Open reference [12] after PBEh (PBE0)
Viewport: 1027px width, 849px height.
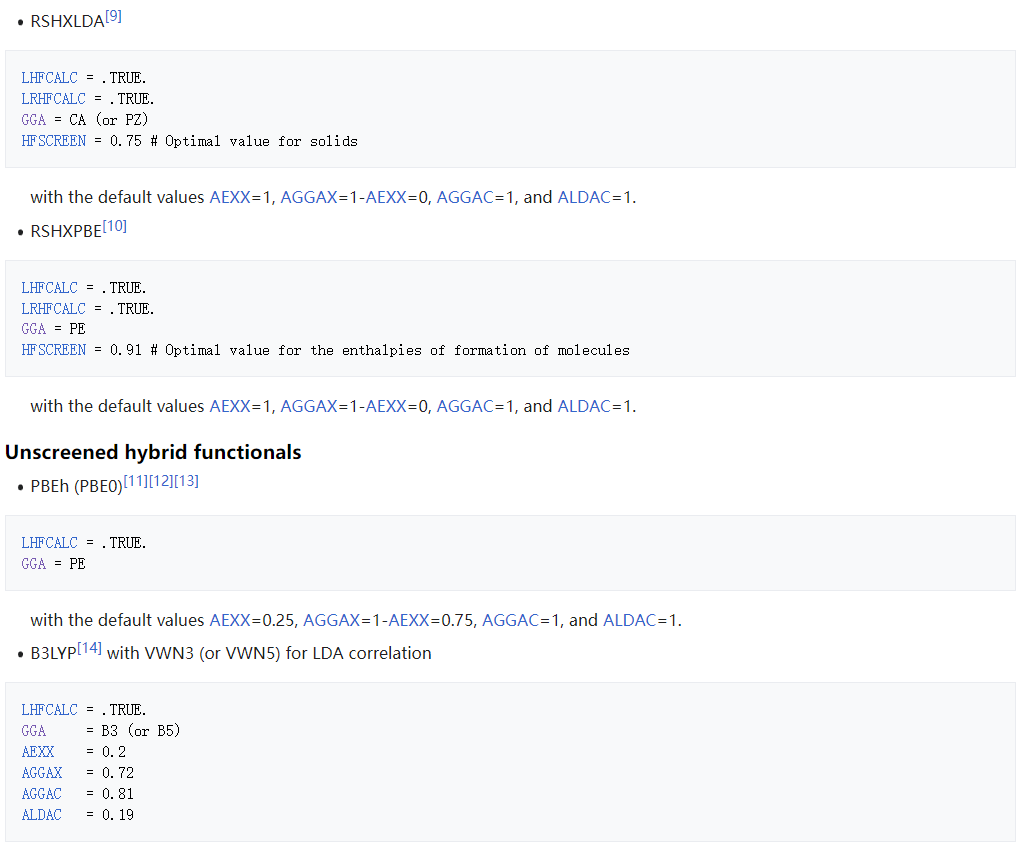[x=161, y=481]
